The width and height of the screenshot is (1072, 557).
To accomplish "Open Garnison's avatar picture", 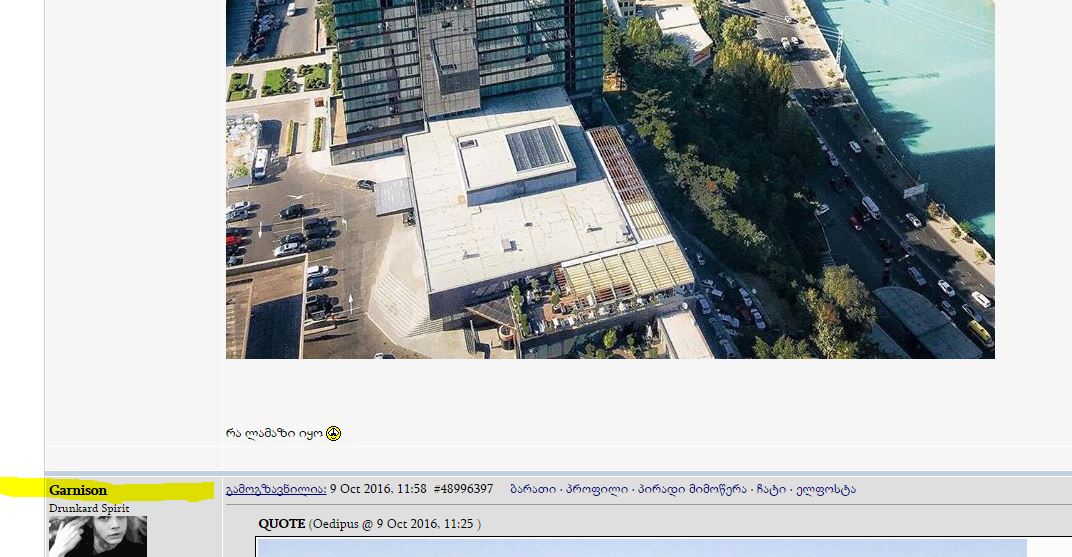I will point(98,536).
